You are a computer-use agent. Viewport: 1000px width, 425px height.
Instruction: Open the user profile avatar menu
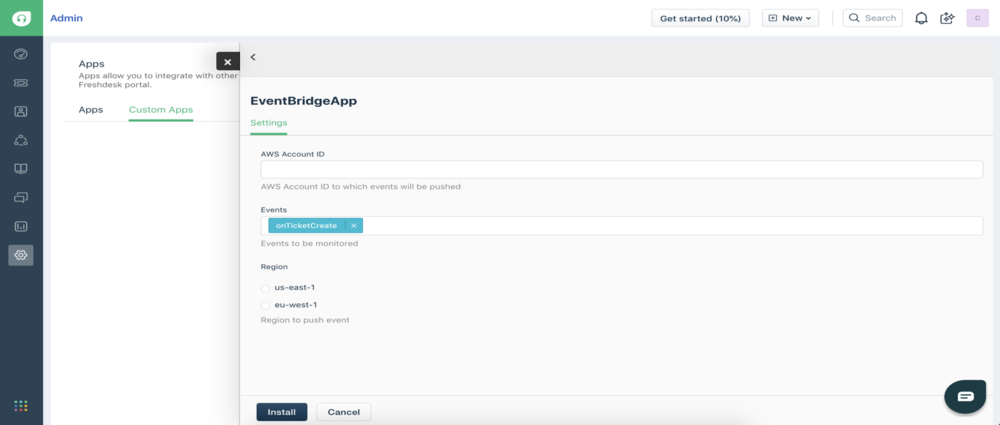[x=977, y=18]
